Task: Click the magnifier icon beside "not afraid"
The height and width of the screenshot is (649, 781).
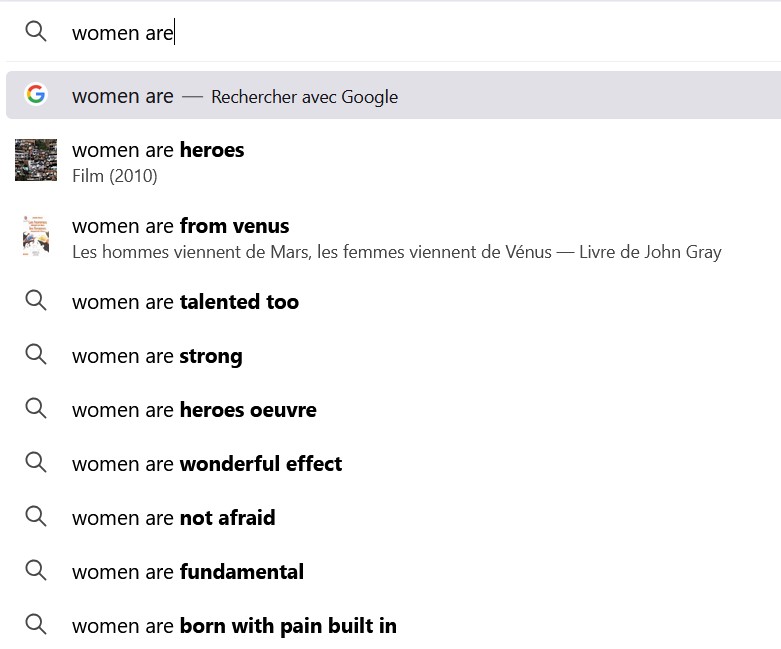Action: (36, 517)
